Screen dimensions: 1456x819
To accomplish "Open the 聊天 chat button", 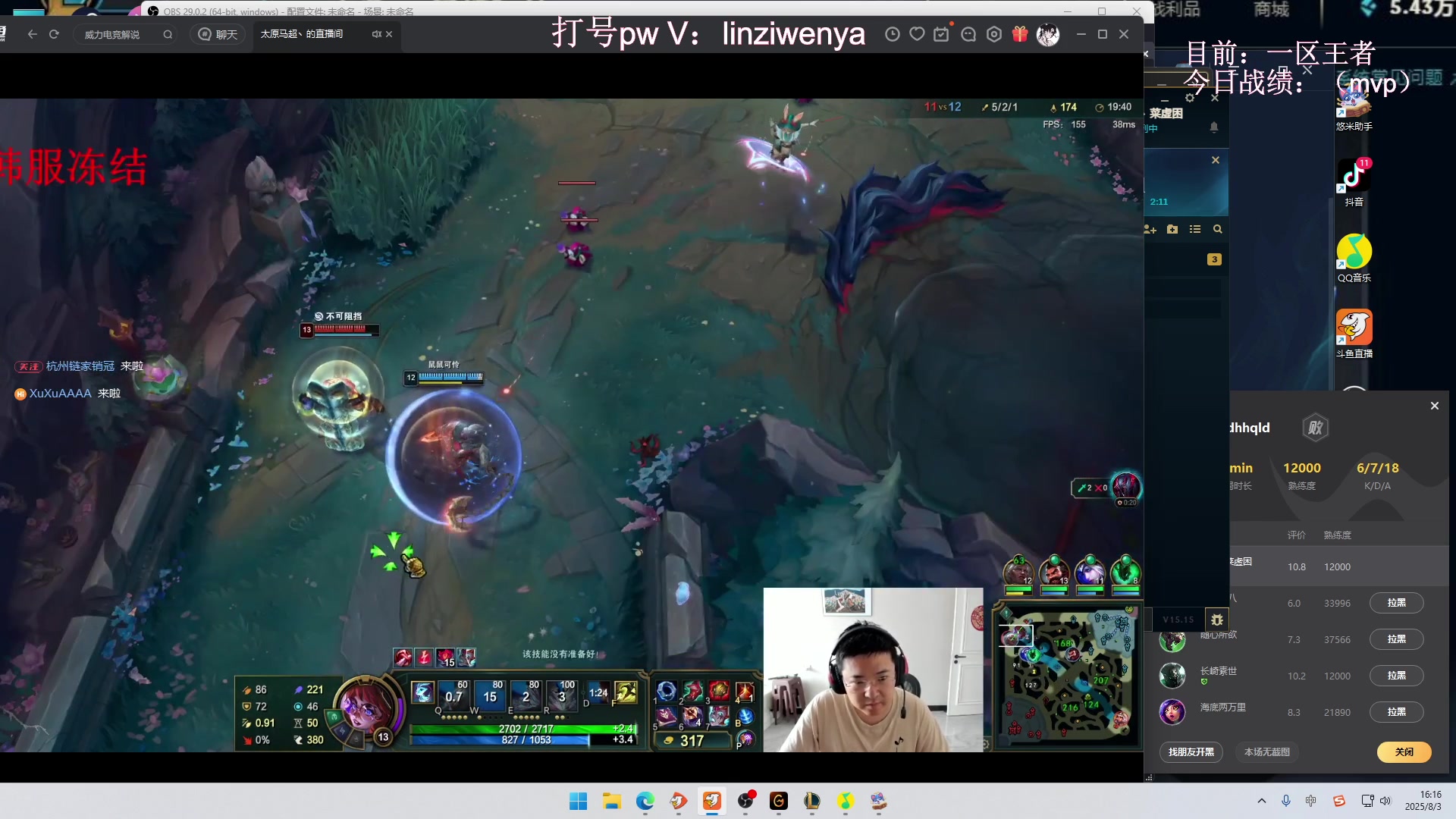I will coord(218,34).
